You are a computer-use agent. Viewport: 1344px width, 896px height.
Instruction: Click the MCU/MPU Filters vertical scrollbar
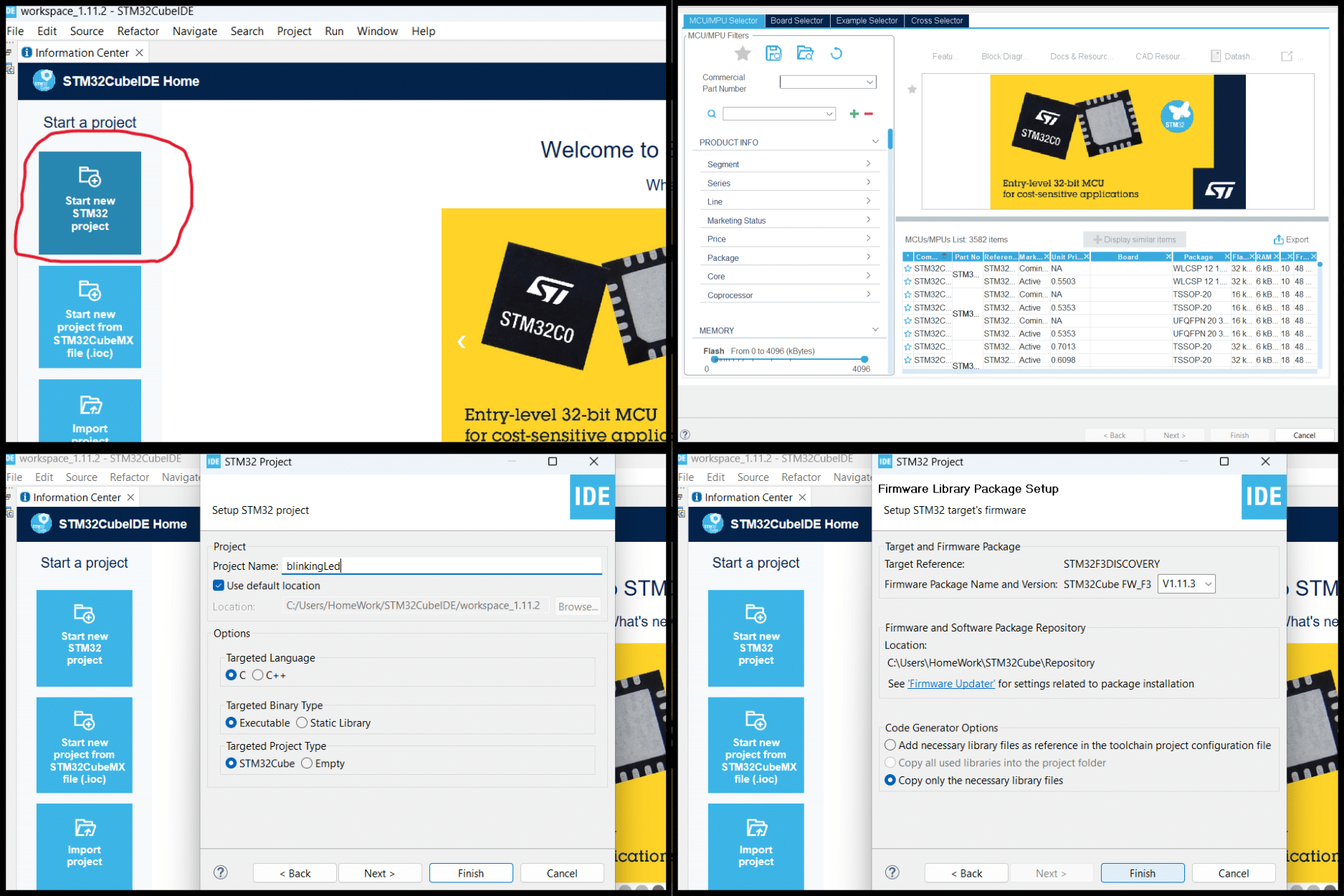click(x=890, y=138)
